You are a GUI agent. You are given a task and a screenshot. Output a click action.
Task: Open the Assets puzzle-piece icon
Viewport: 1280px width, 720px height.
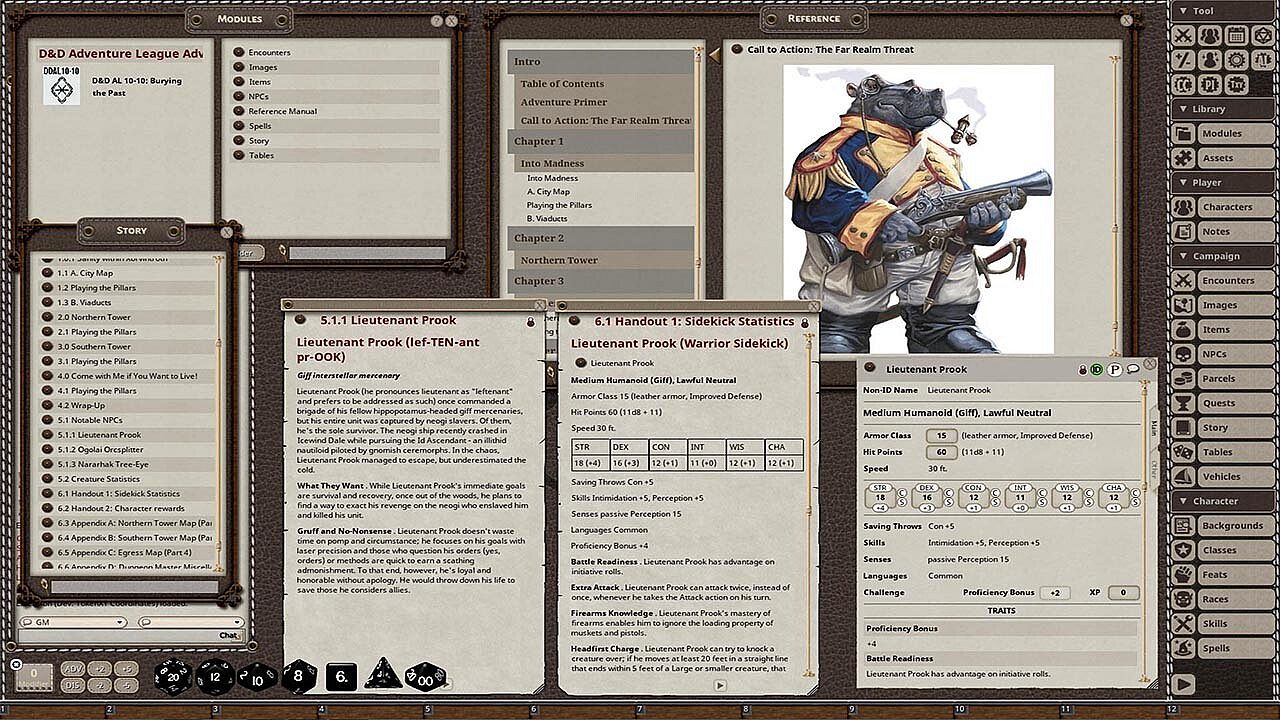point(1184,158)
